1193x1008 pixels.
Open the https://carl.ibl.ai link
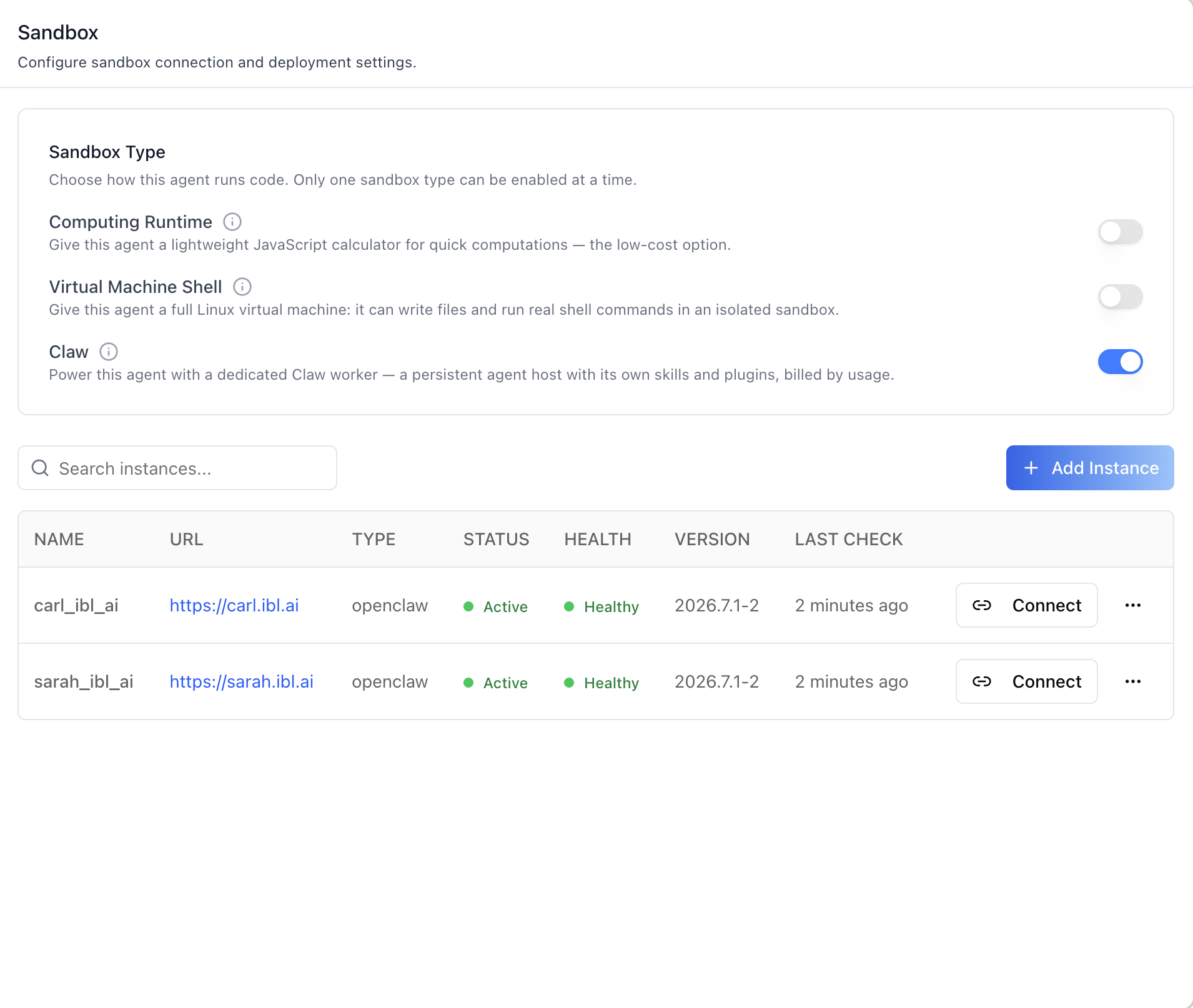coord(234,605)
